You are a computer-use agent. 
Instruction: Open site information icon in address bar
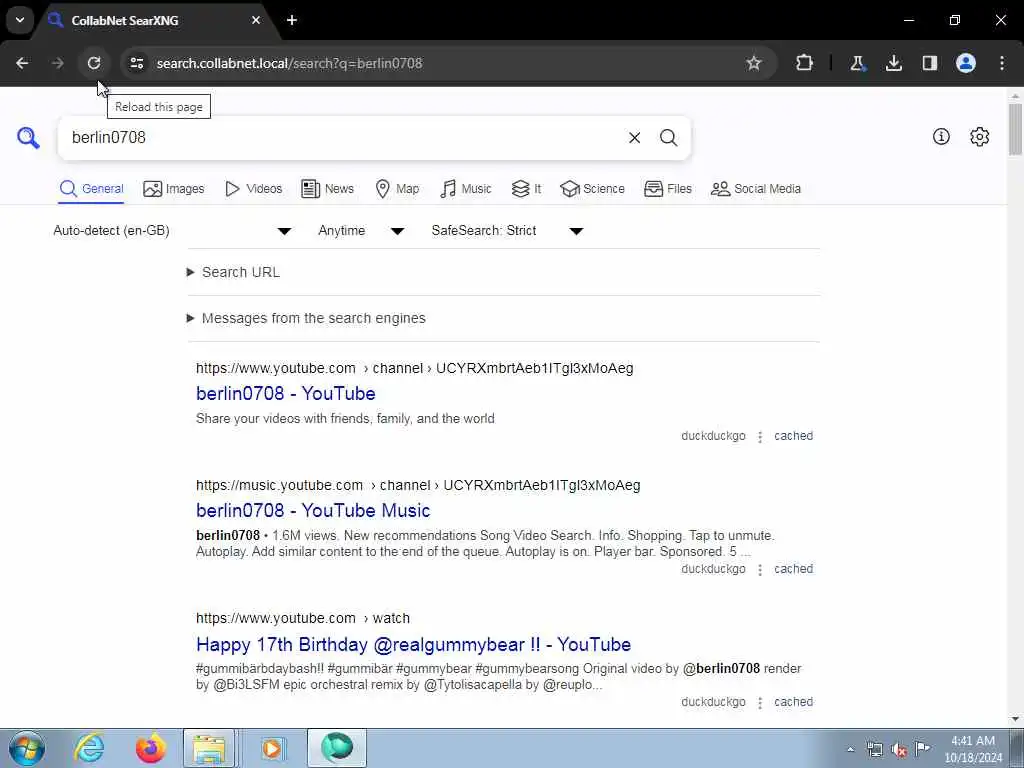(x=136, y=63)
